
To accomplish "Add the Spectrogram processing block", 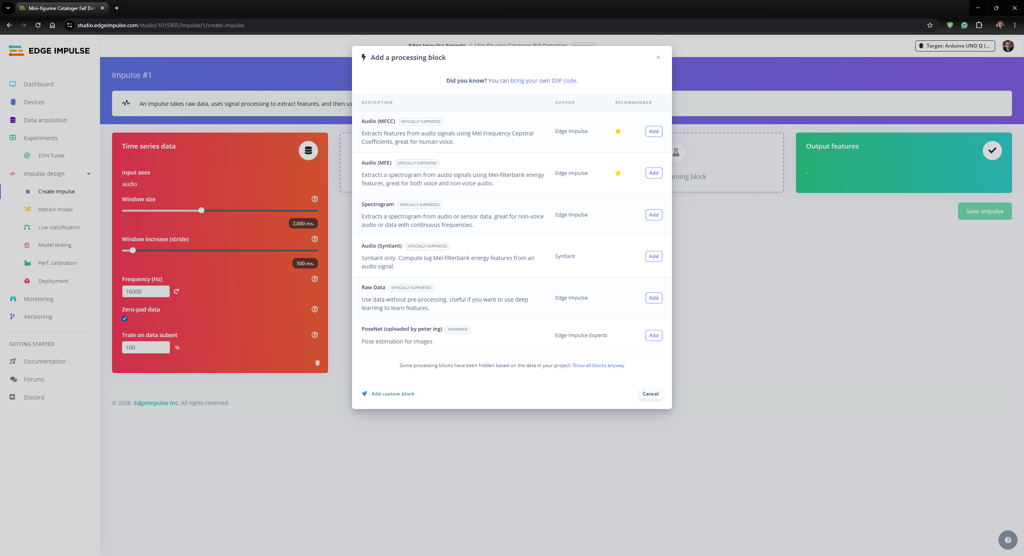I will tap(653, 215).
